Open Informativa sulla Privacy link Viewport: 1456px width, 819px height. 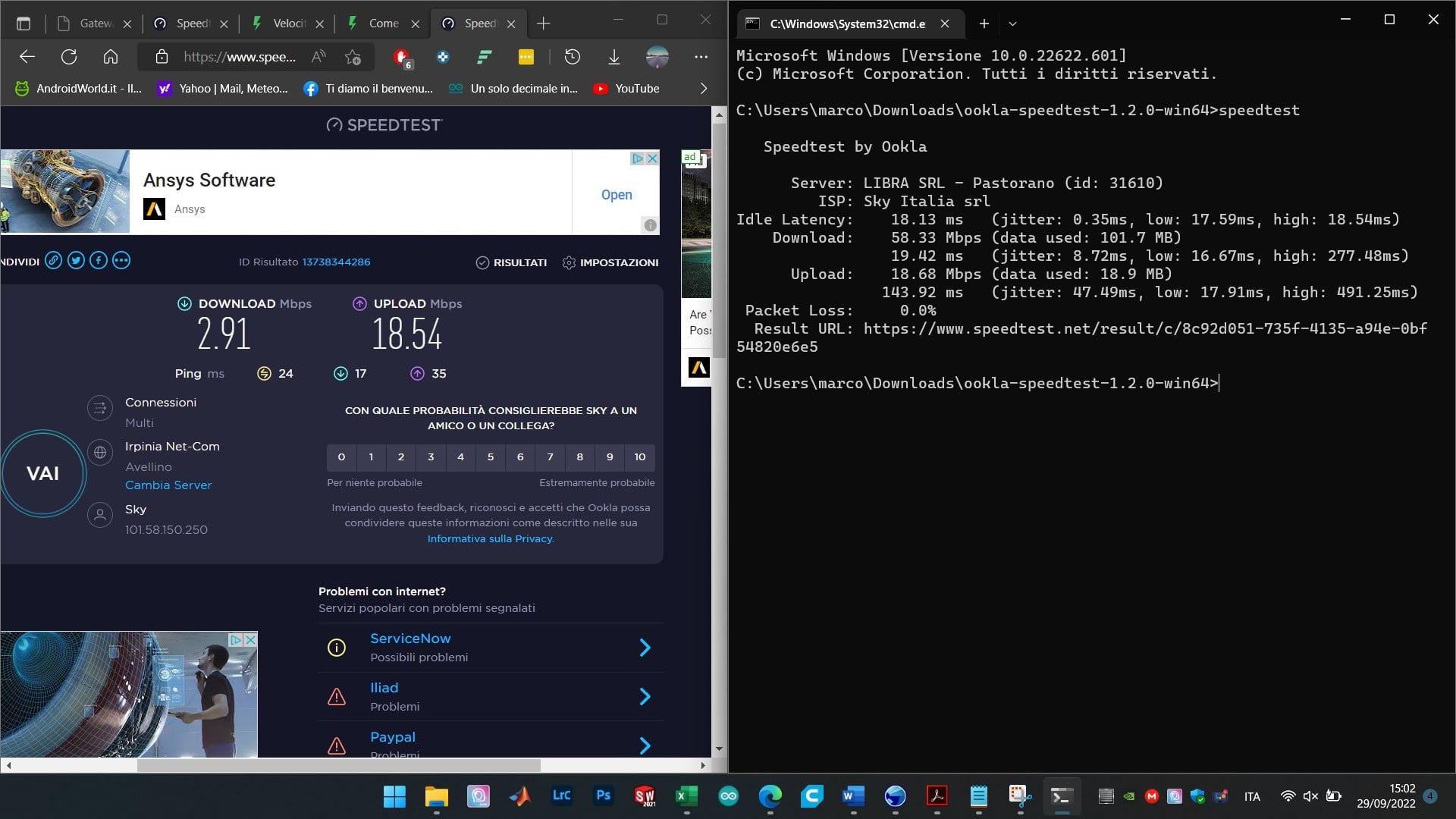pos(491,538)
